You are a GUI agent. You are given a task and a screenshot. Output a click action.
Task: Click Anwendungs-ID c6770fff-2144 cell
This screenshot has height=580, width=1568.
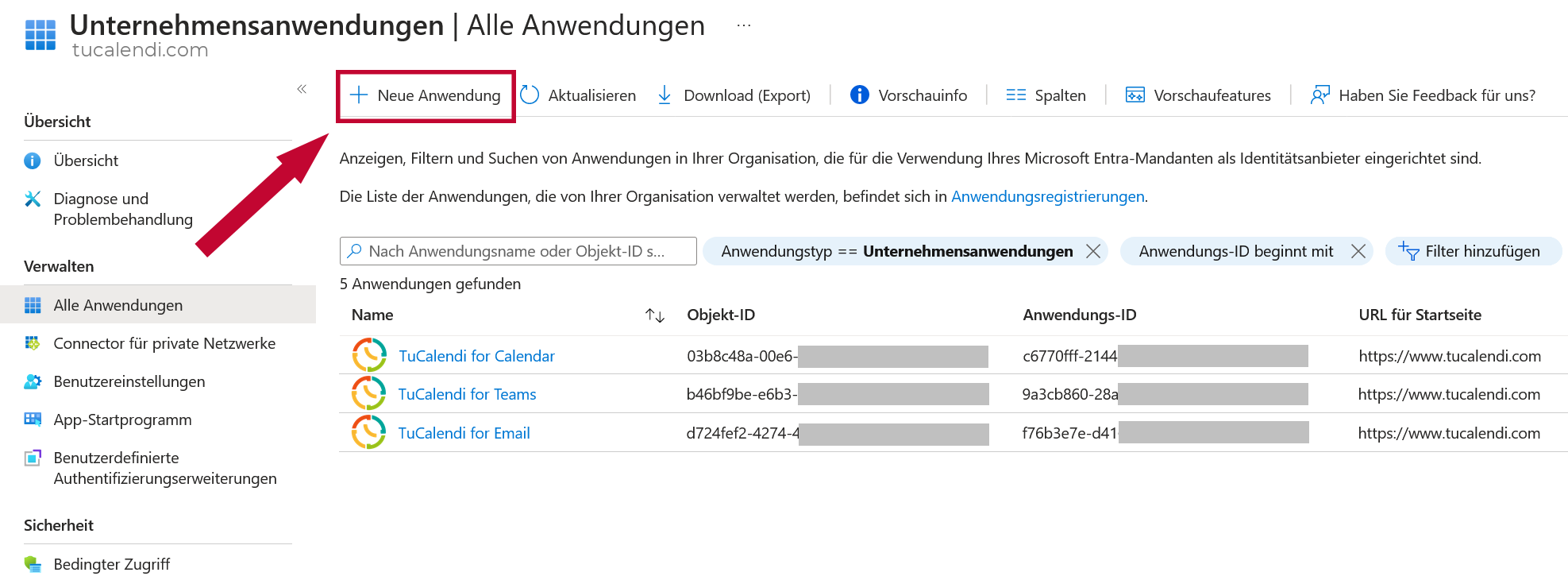1165,356
